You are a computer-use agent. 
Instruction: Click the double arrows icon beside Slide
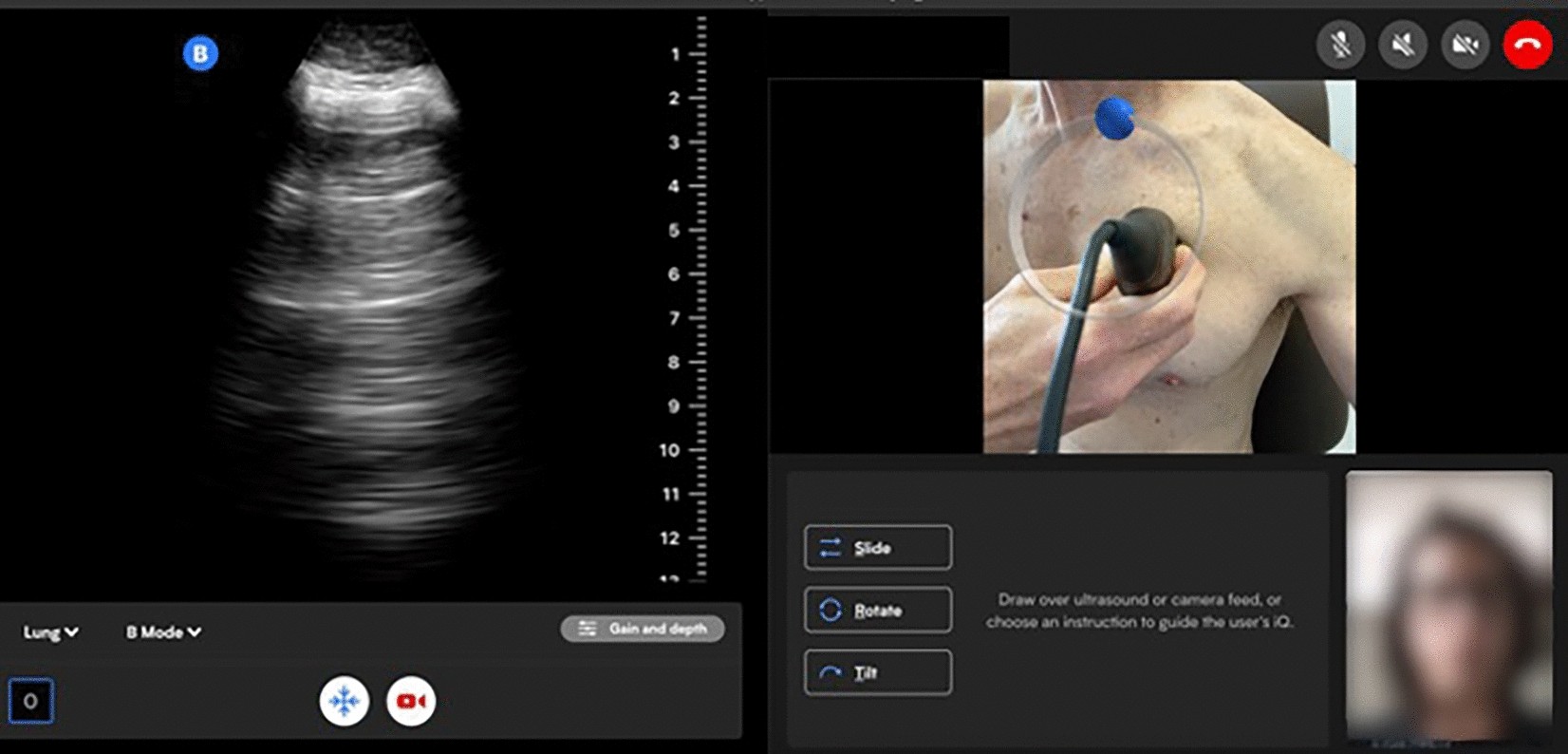pyautogui.click(x=831, y=547)
